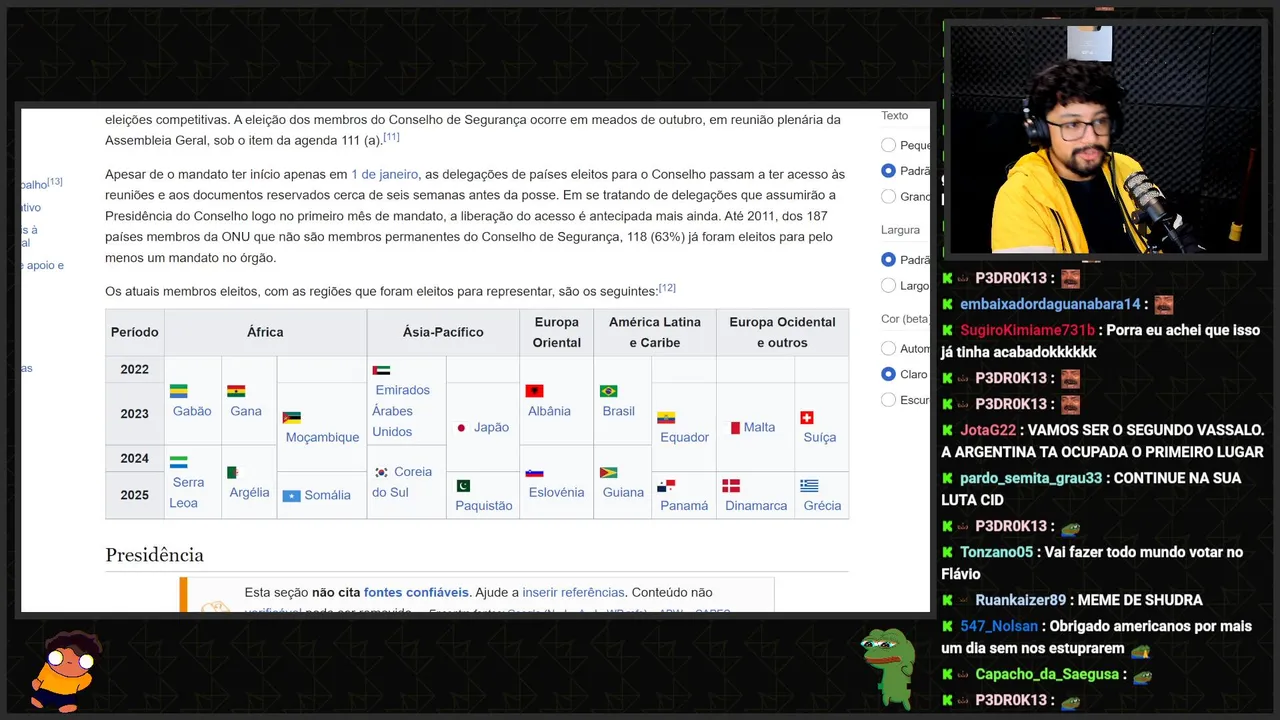Viewport: 1280px width, 720px height.
Task: Click the Greece flag icon
Action: pyautogui.click(x=809, y=485)
